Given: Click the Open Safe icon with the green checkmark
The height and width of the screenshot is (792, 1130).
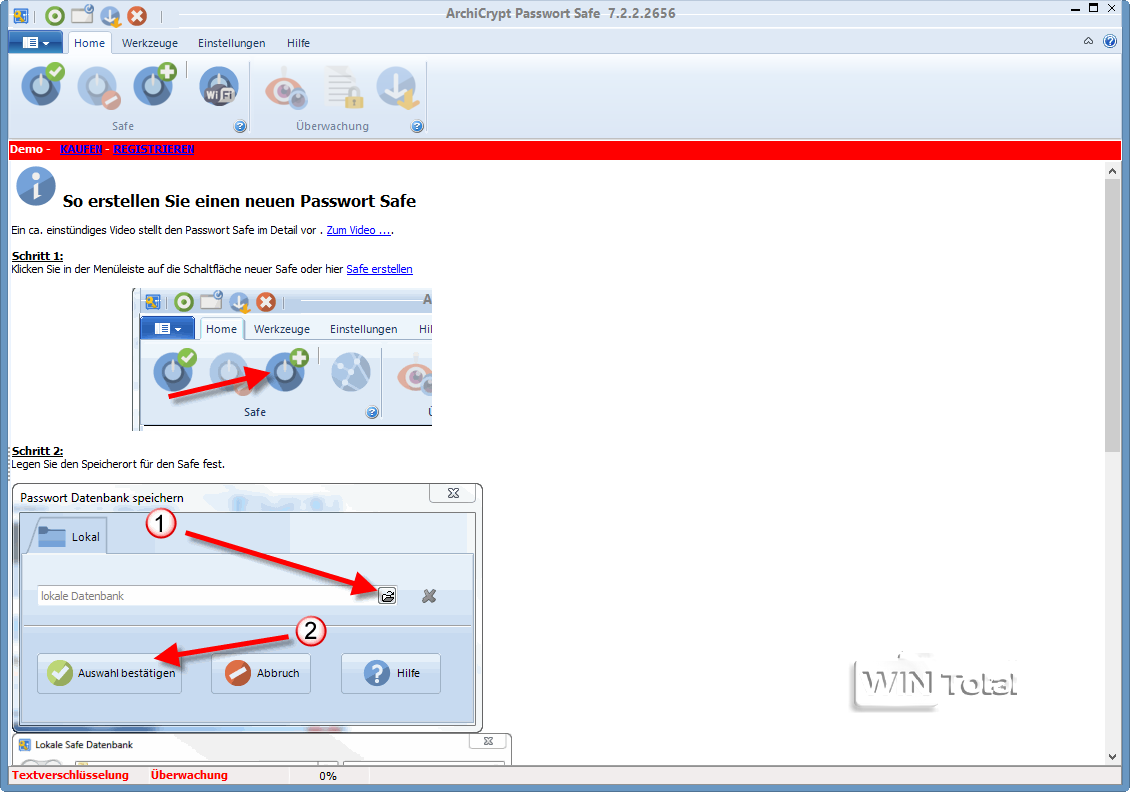Looking at the screenshot, I should point(43,85).
